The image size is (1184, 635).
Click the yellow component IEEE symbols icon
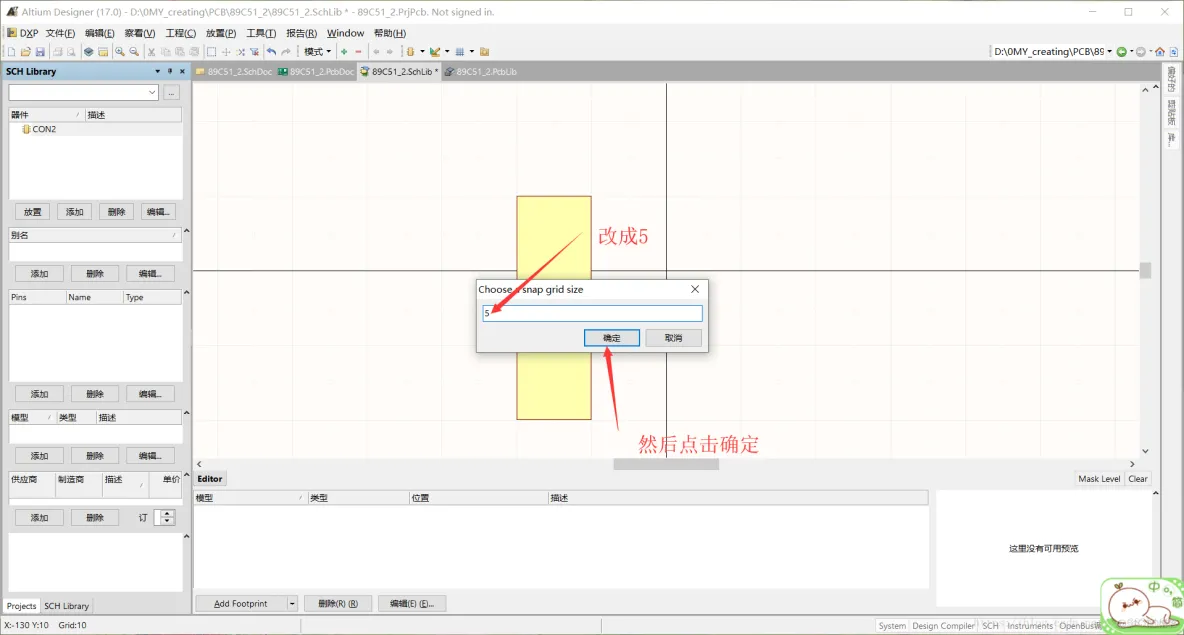point(410,52)
